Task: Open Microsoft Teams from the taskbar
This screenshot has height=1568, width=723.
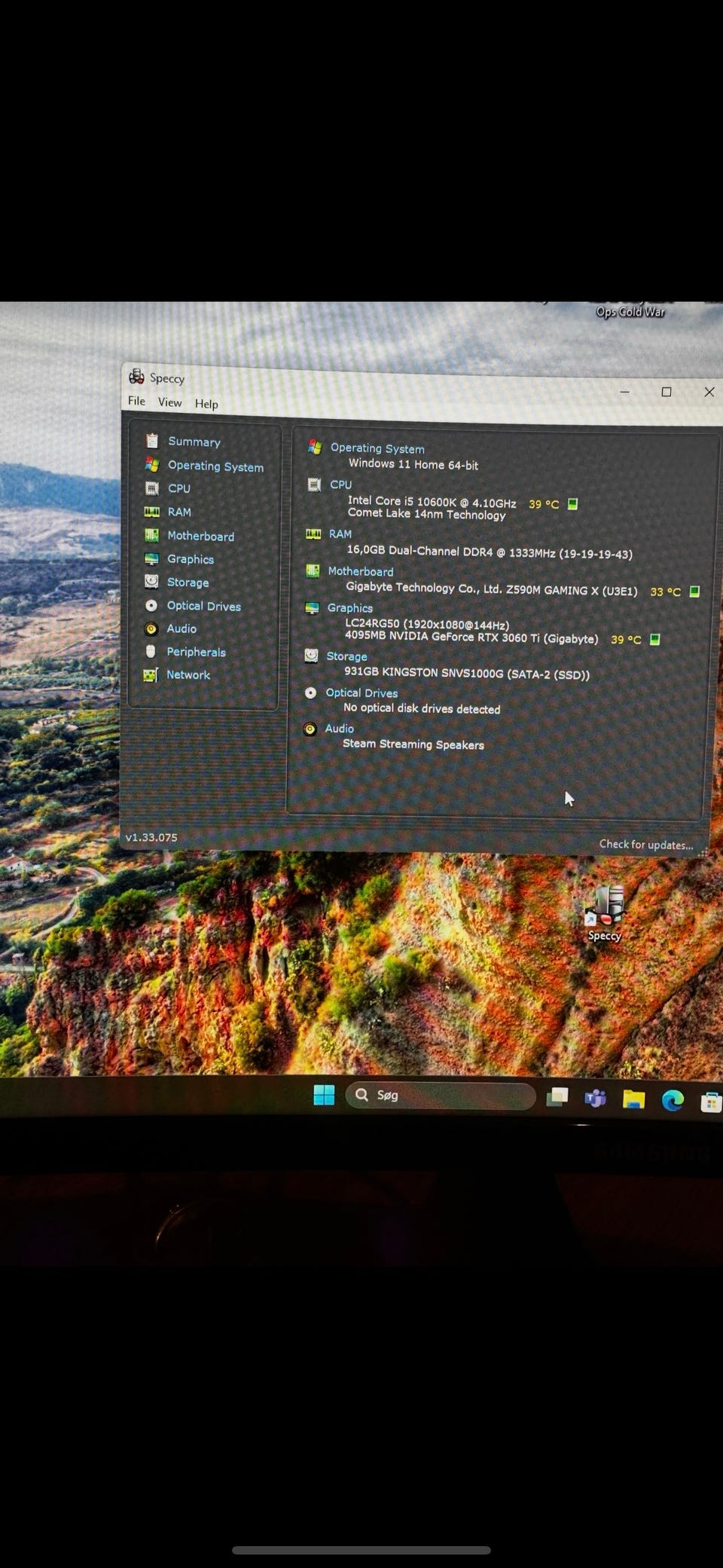Action: click(x=595, y=1099)
